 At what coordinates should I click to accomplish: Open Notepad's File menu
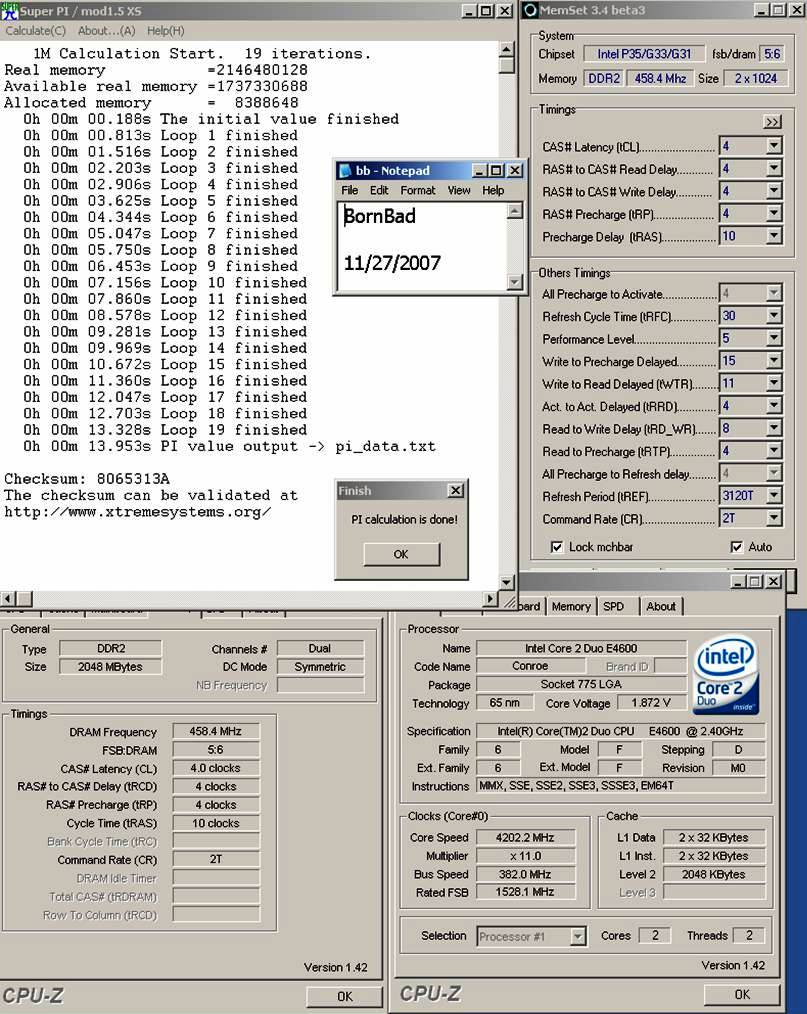click(x=350, y=190)
